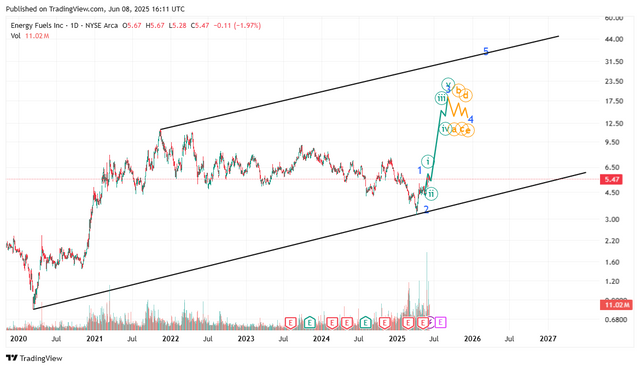Select the upper channel trend line
Viewport: 640px width, 369px height.
[x=359, y=83]
